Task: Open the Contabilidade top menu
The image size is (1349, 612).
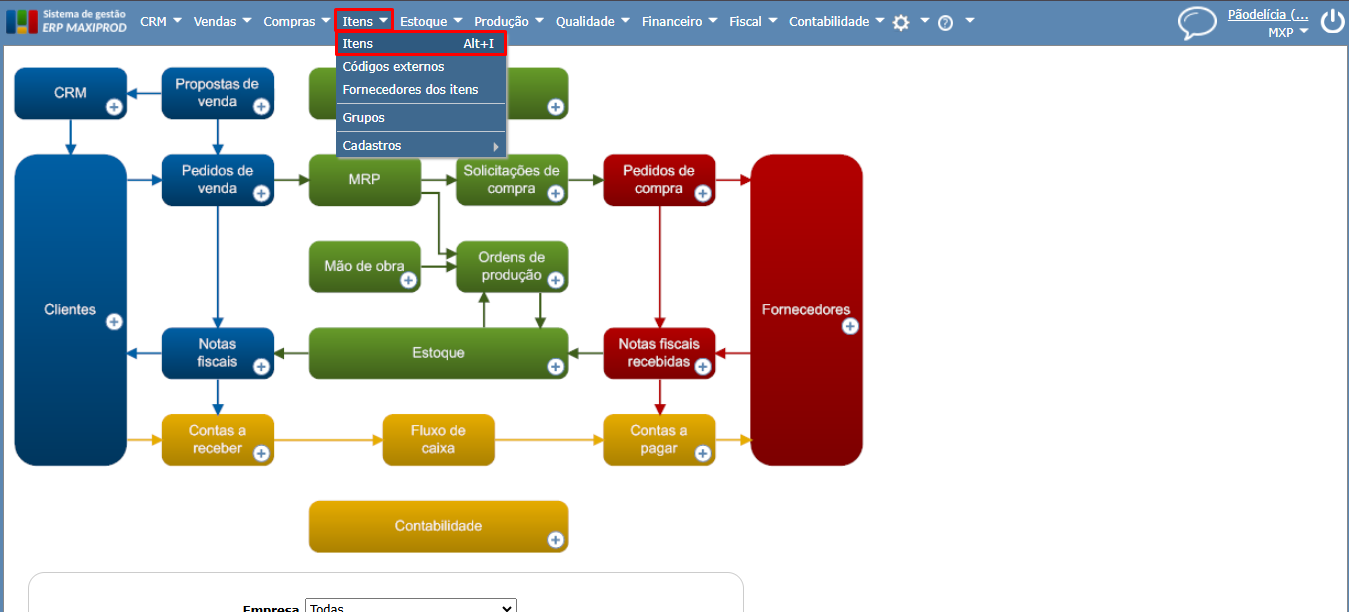Action: (x=837, y=21)
